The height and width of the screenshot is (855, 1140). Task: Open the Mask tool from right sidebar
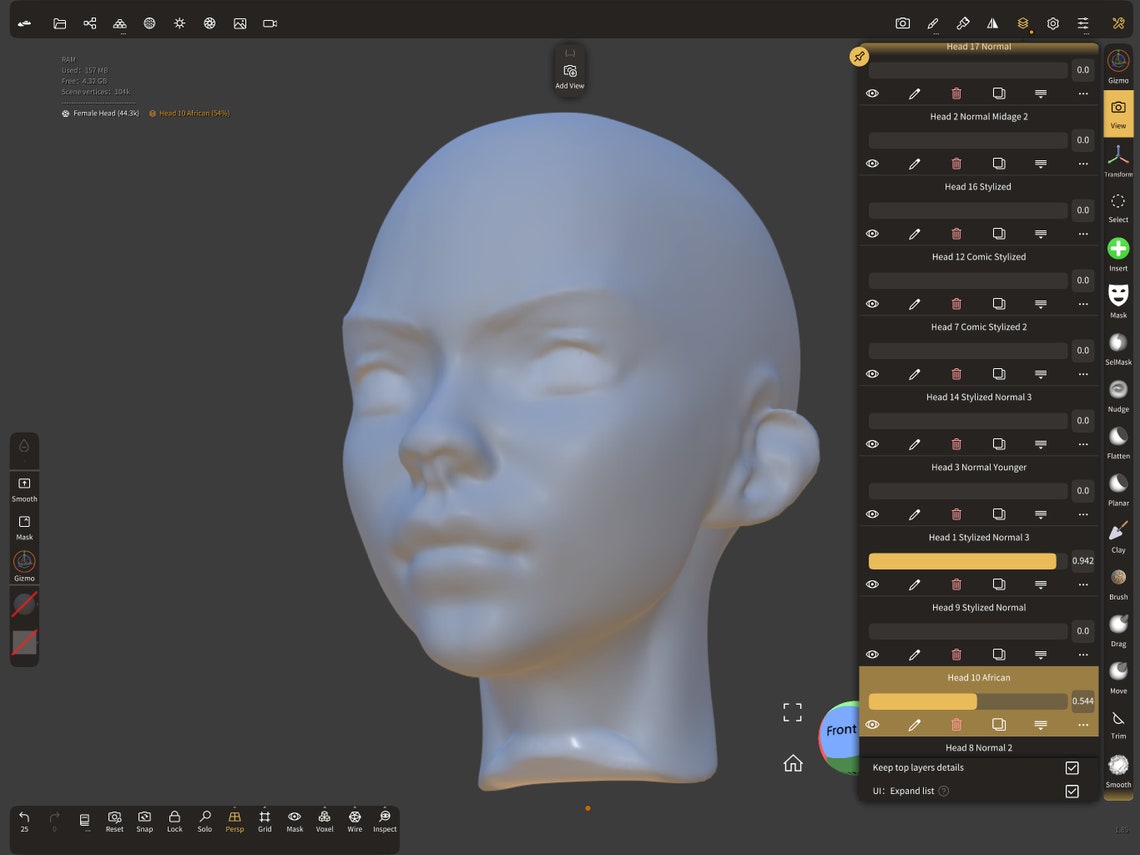(x=1117, y=297)
